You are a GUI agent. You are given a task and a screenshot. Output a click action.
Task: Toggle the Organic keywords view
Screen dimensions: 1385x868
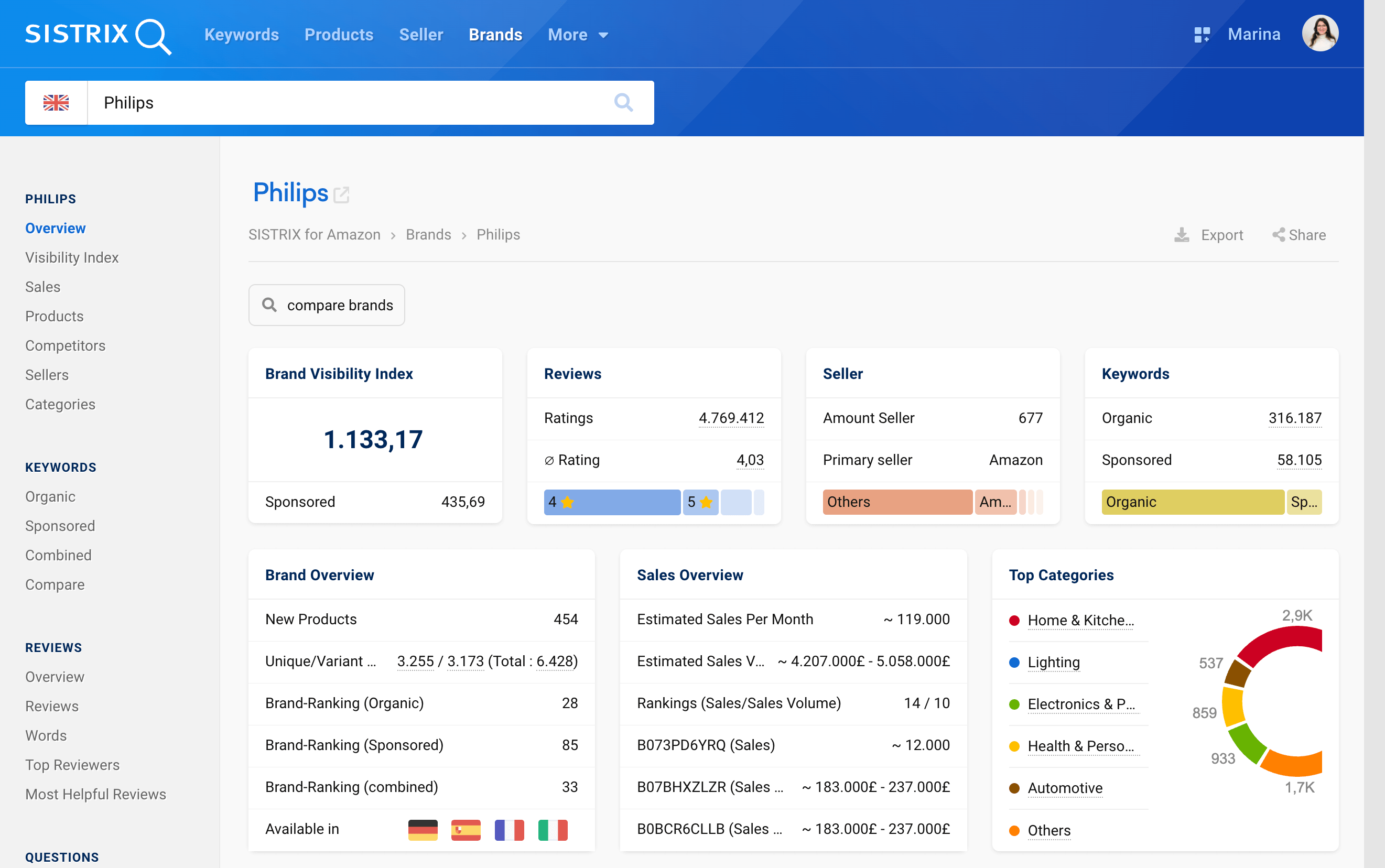pos(1193,502)
